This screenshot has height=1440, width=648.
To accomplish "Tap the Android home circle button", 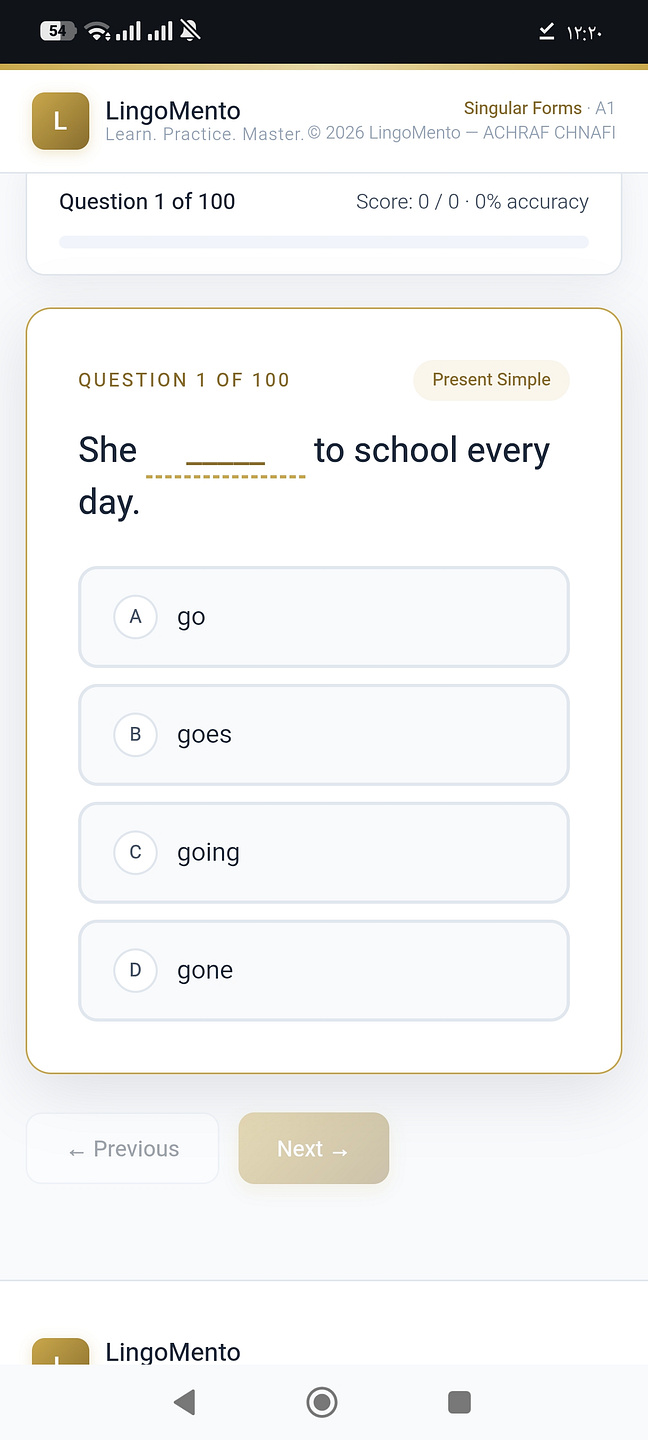I will (x=322, y=1402).
